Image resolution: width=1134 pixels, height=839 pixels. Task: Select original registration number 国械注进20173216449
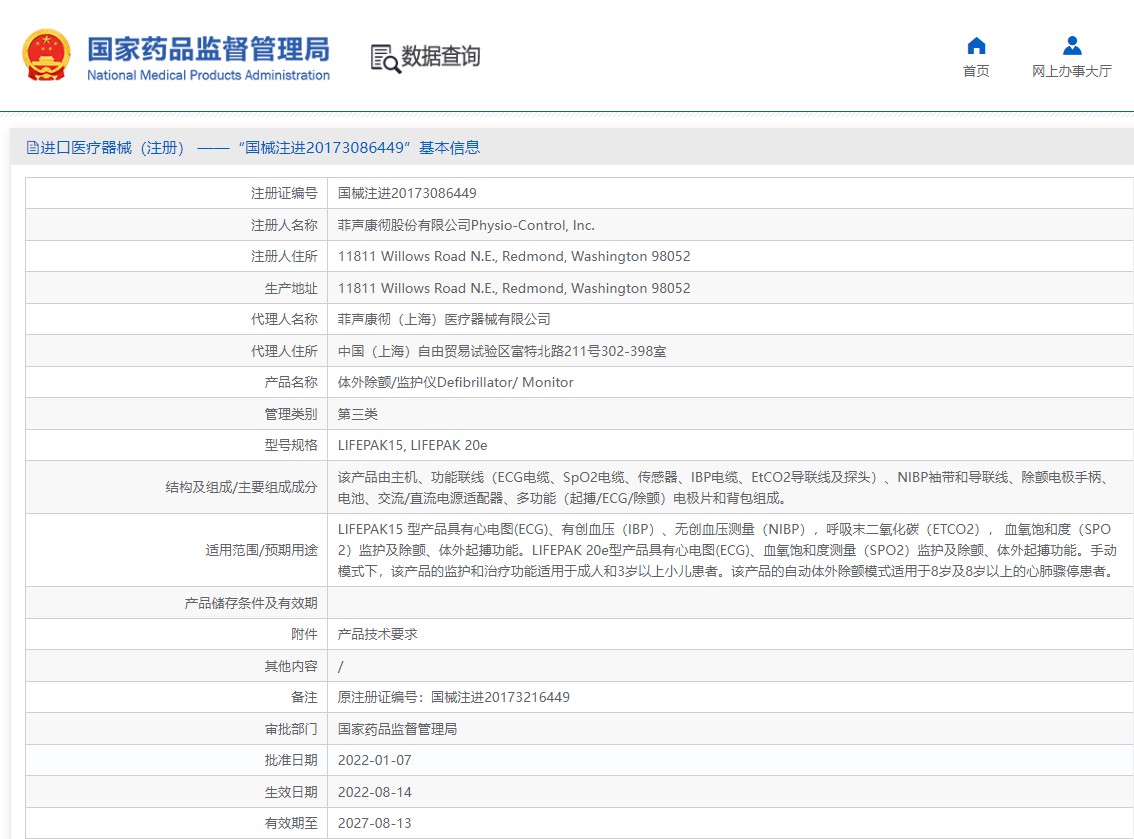coord(500,697)
